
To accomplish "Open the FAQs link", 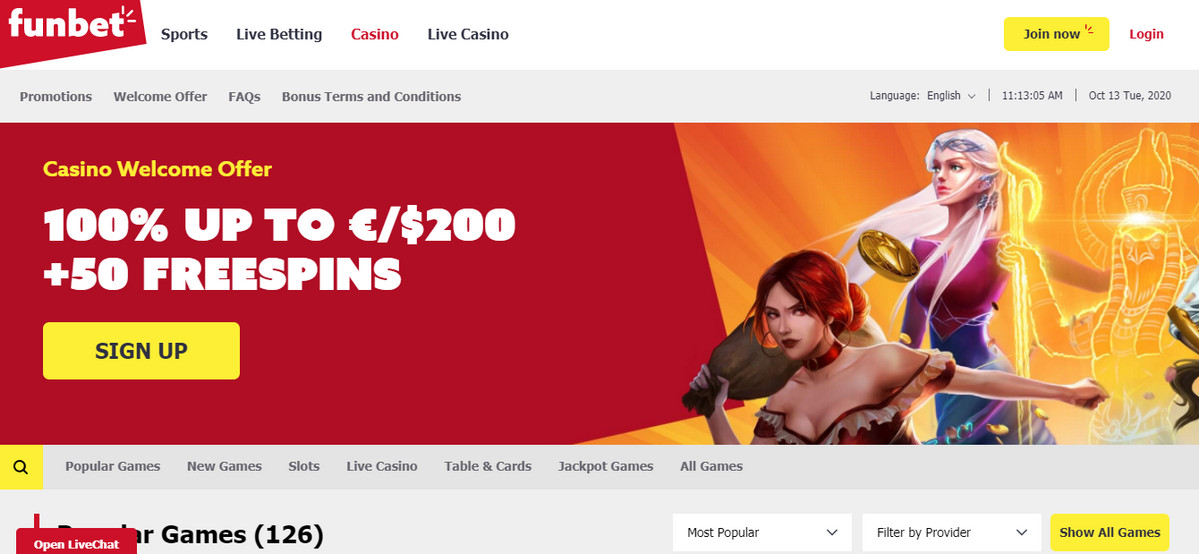I will pos(245,96).
